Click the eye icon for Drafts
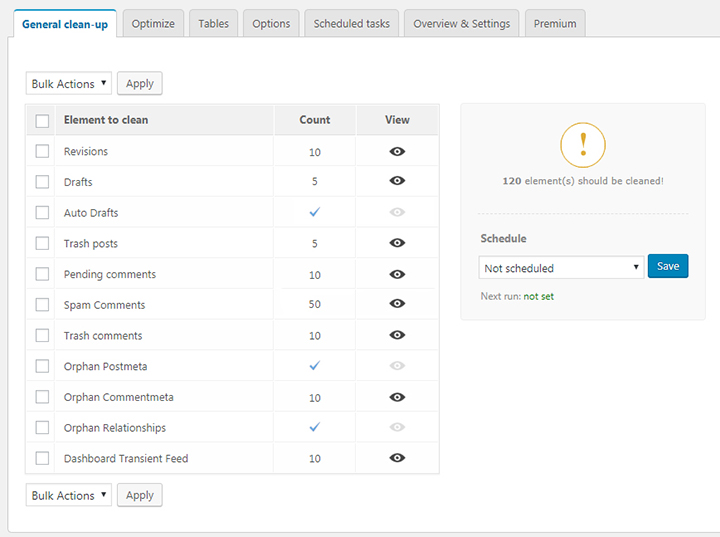This screenshot has height=537, width=720. pyautogui.click(x=397, y=181)
